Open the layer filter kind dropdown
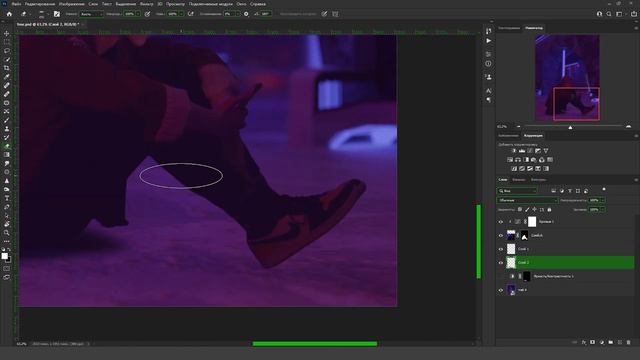This screenshot has width=640, height=360. (517, 191)
